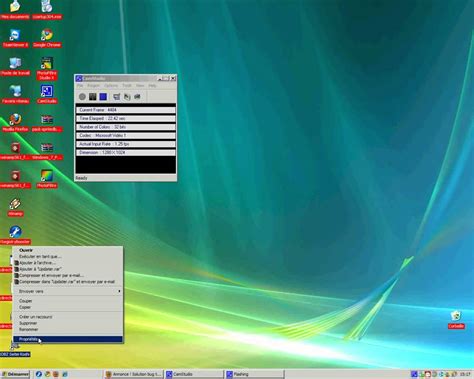Open the CamStudio Help menu

(152, 86)
